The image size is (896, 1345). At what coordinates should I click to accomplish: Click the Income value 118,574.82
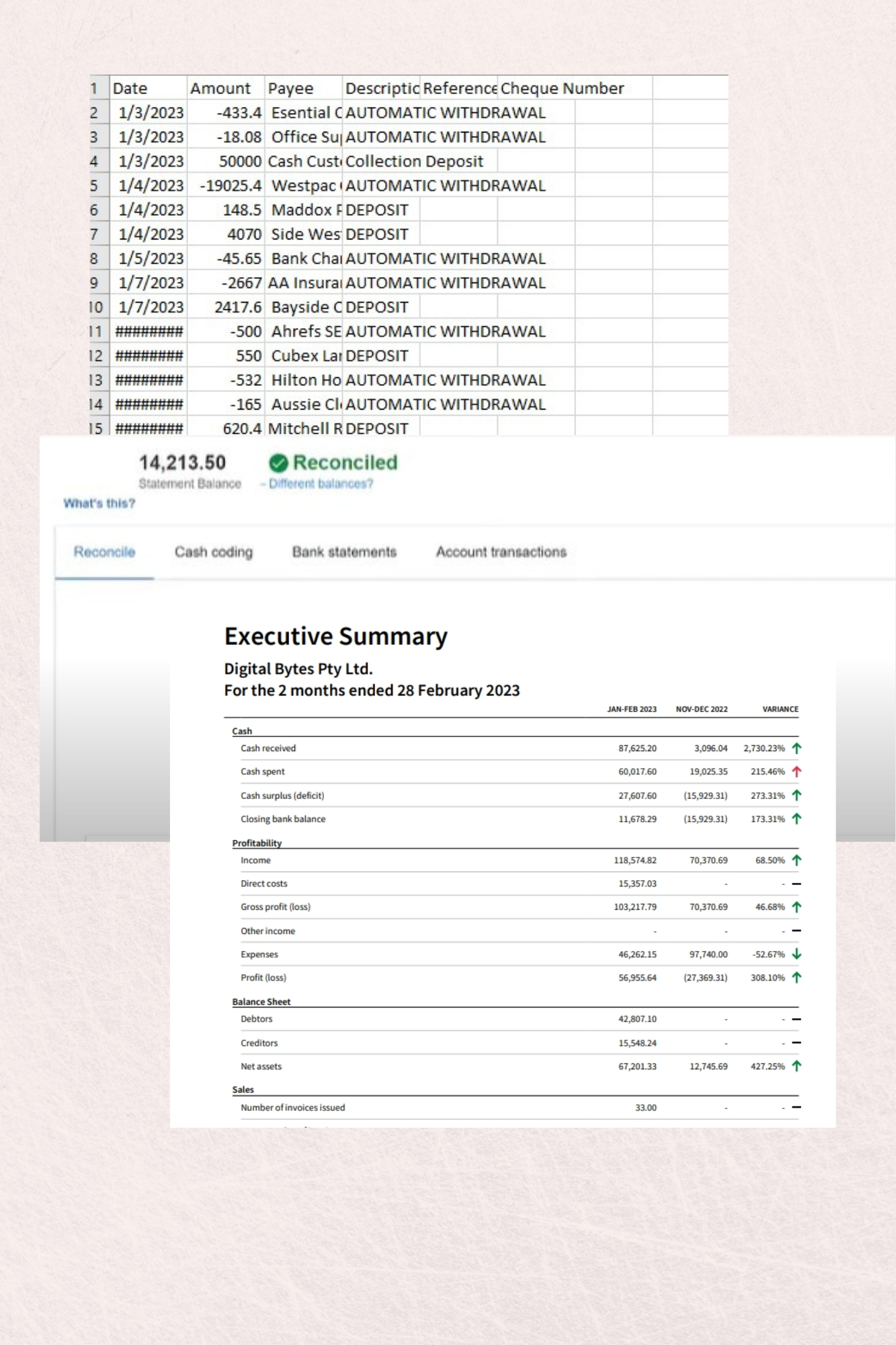point(635,860)
